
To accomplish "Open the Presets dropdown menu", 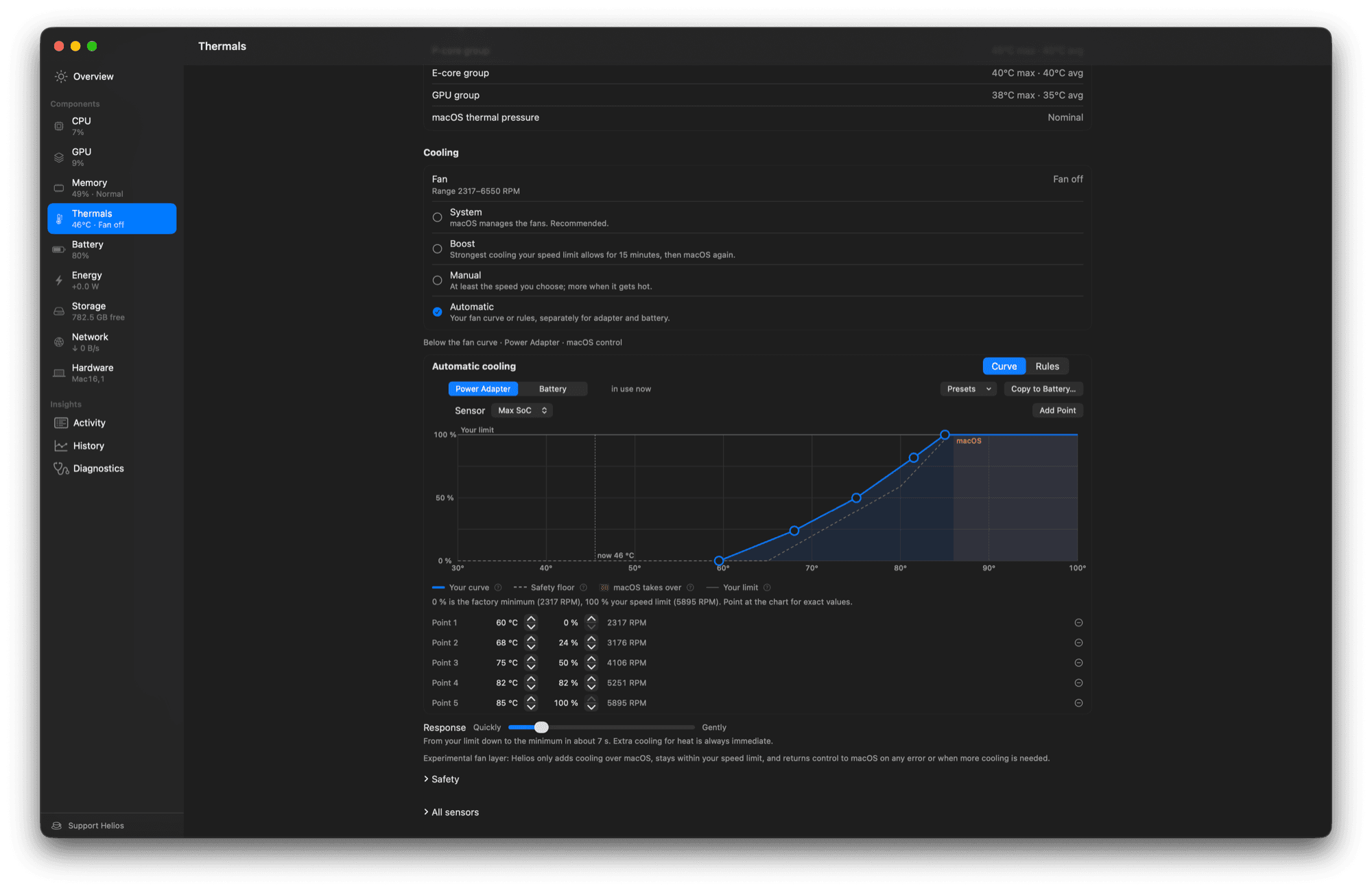I will (968, 389).
